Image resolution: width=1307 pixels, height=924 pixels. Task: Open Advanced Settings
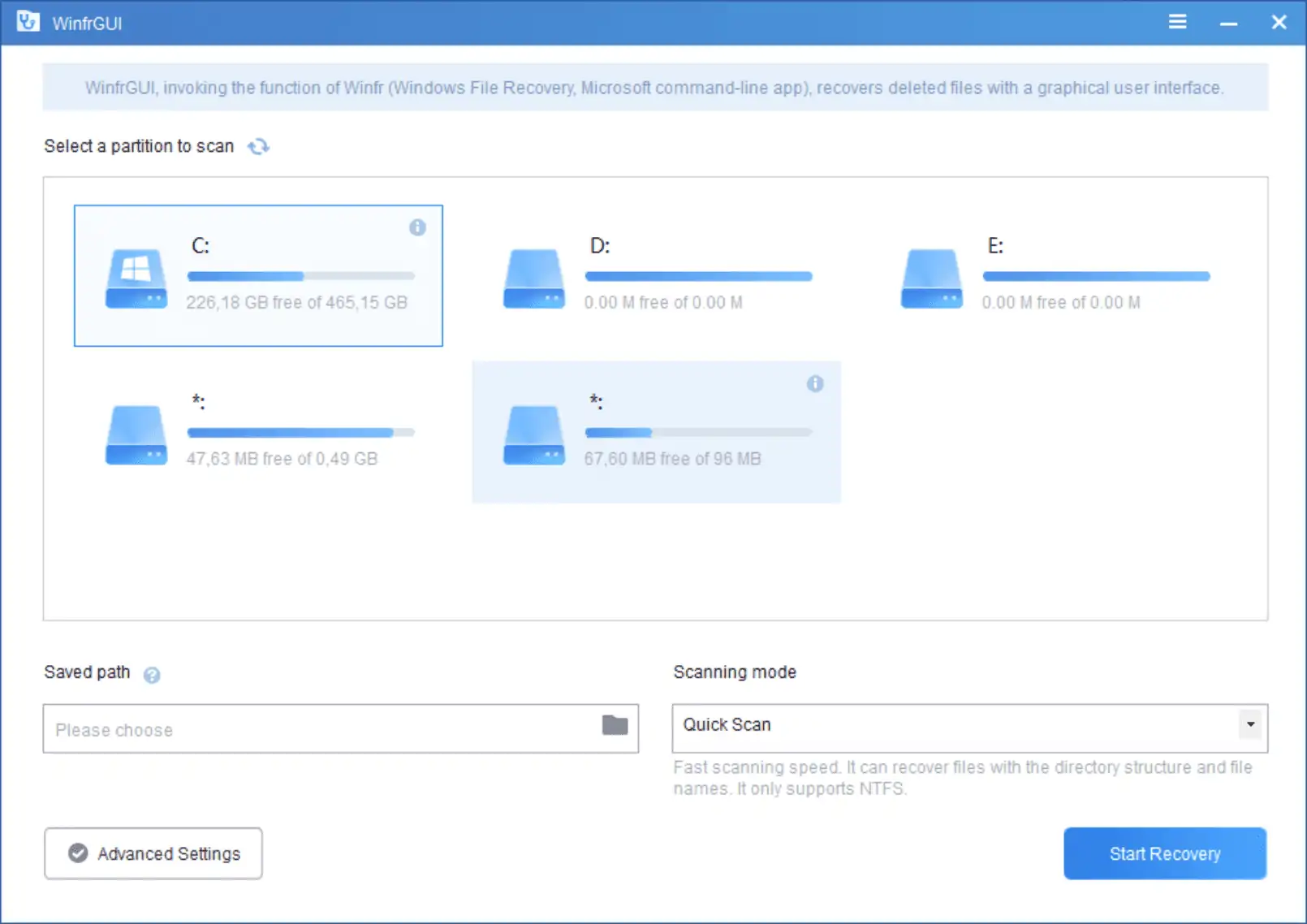click(x=153, y=853)
